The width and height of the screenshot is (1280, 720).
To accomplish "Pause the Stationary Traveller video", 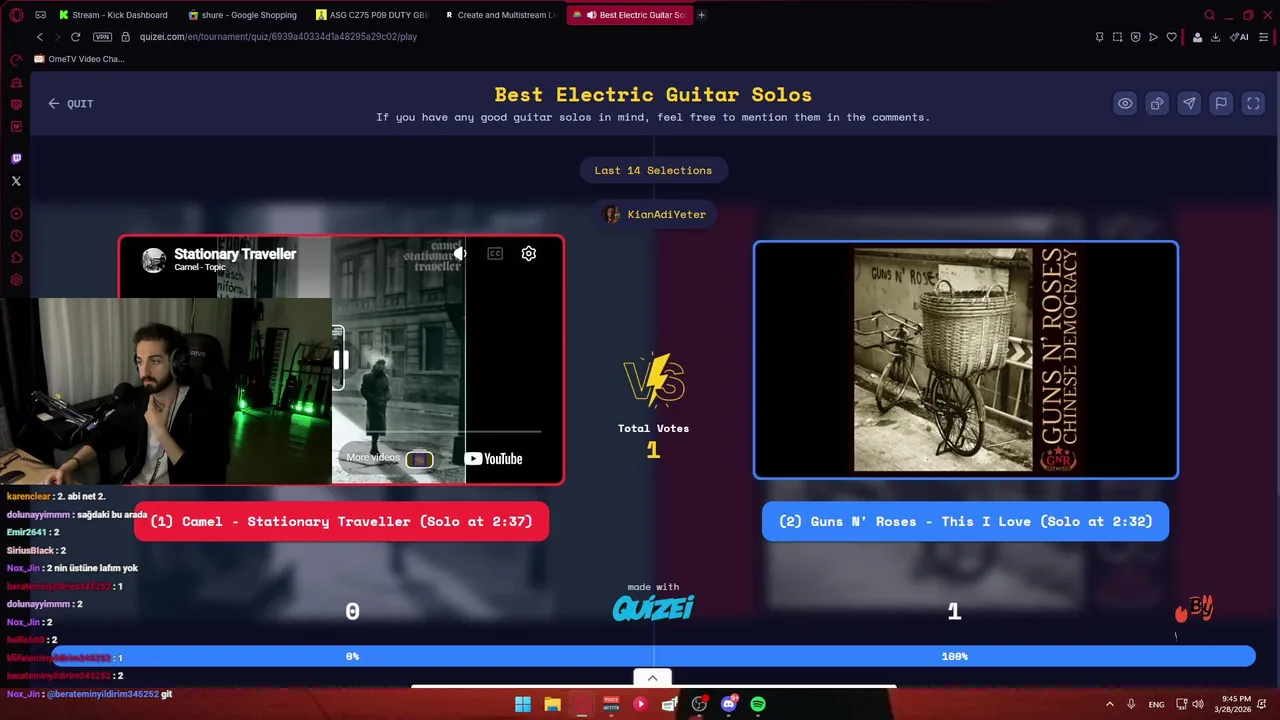I will coord(341,360).
